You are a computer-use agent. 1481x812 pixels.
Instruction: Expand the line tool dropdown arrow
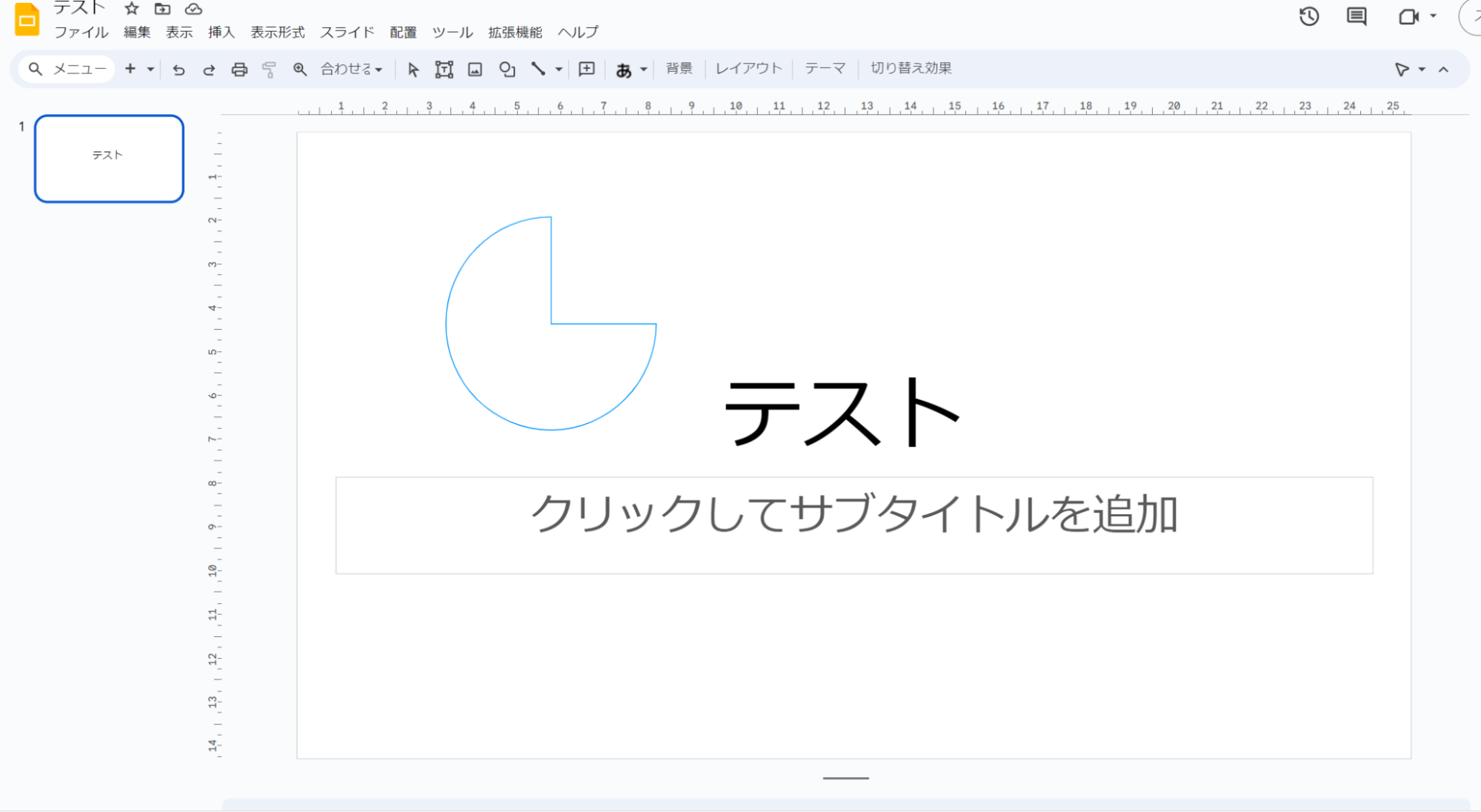pyautogui.click(x=559, y=70)
